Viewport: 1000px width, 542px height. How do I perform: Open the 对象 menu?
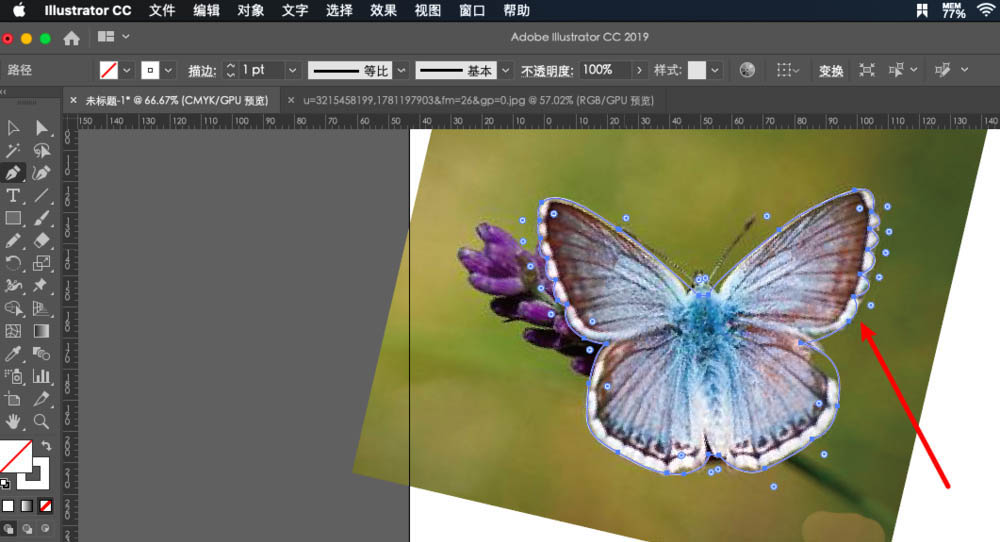click(x=251, y=11)
